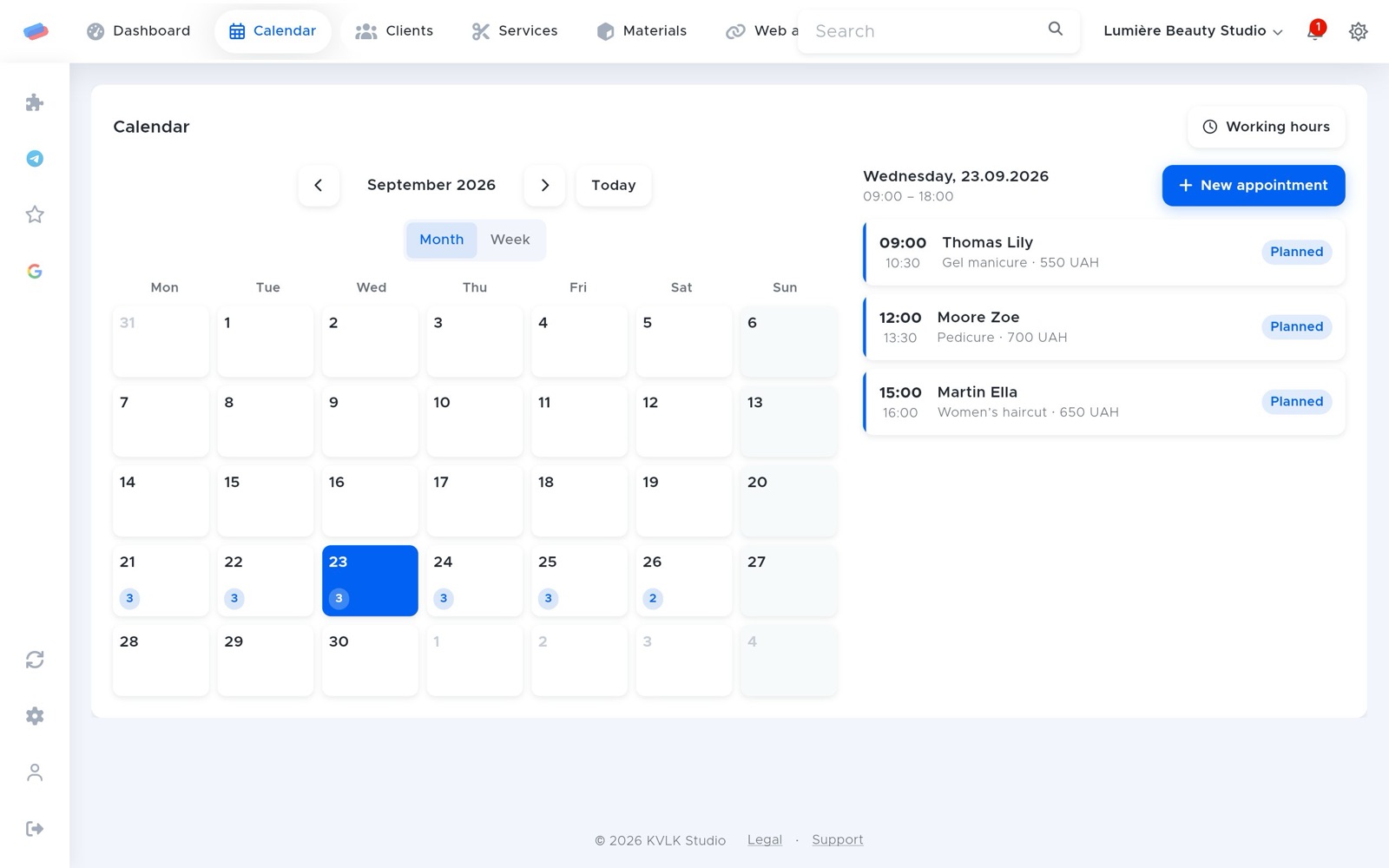Click the September 2026 month label
Screen dimensions: 1389x868
click(x=431, y=185)
